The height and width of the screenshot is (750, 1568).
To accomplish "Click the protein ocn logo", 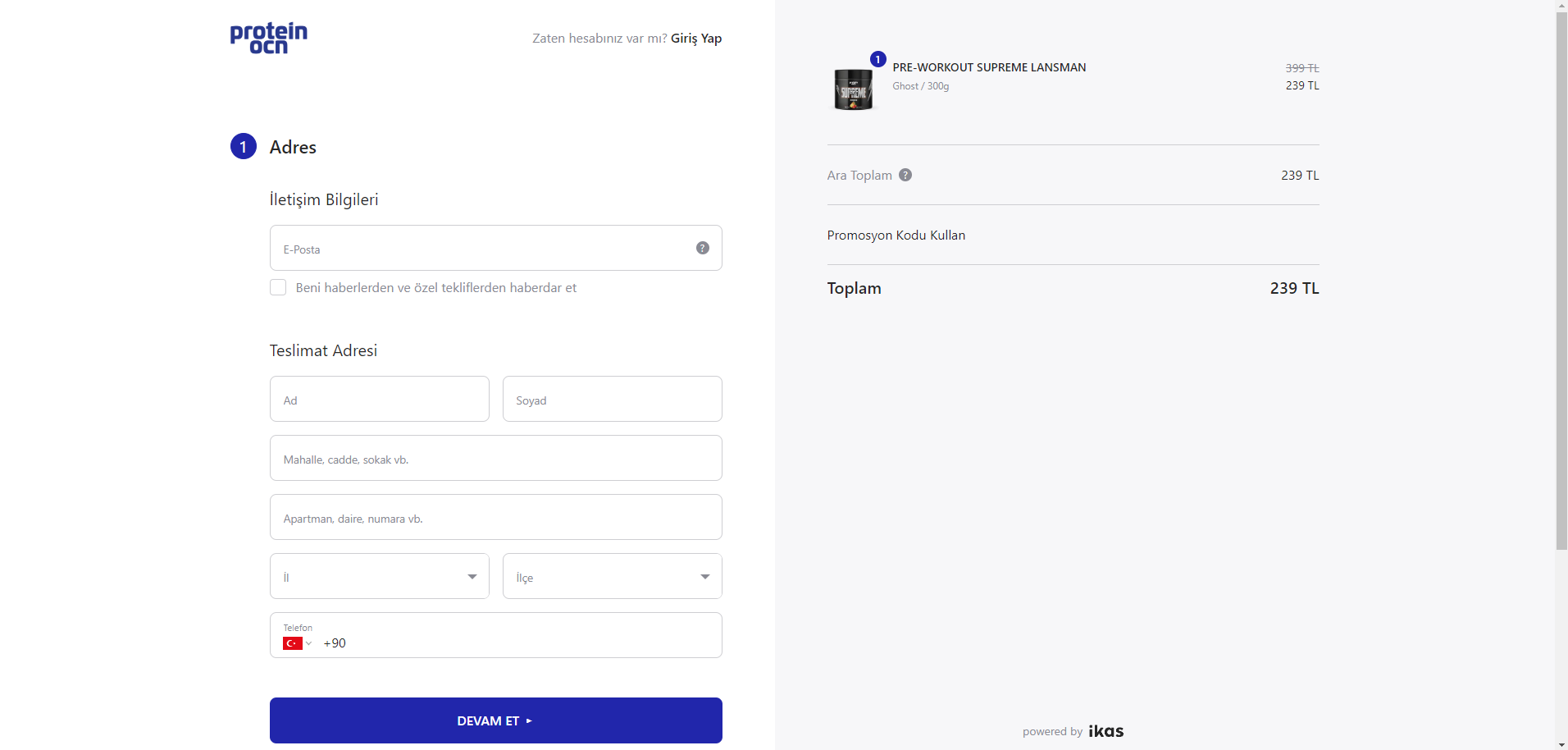I will pyautogui.click(x=269, y=38).
